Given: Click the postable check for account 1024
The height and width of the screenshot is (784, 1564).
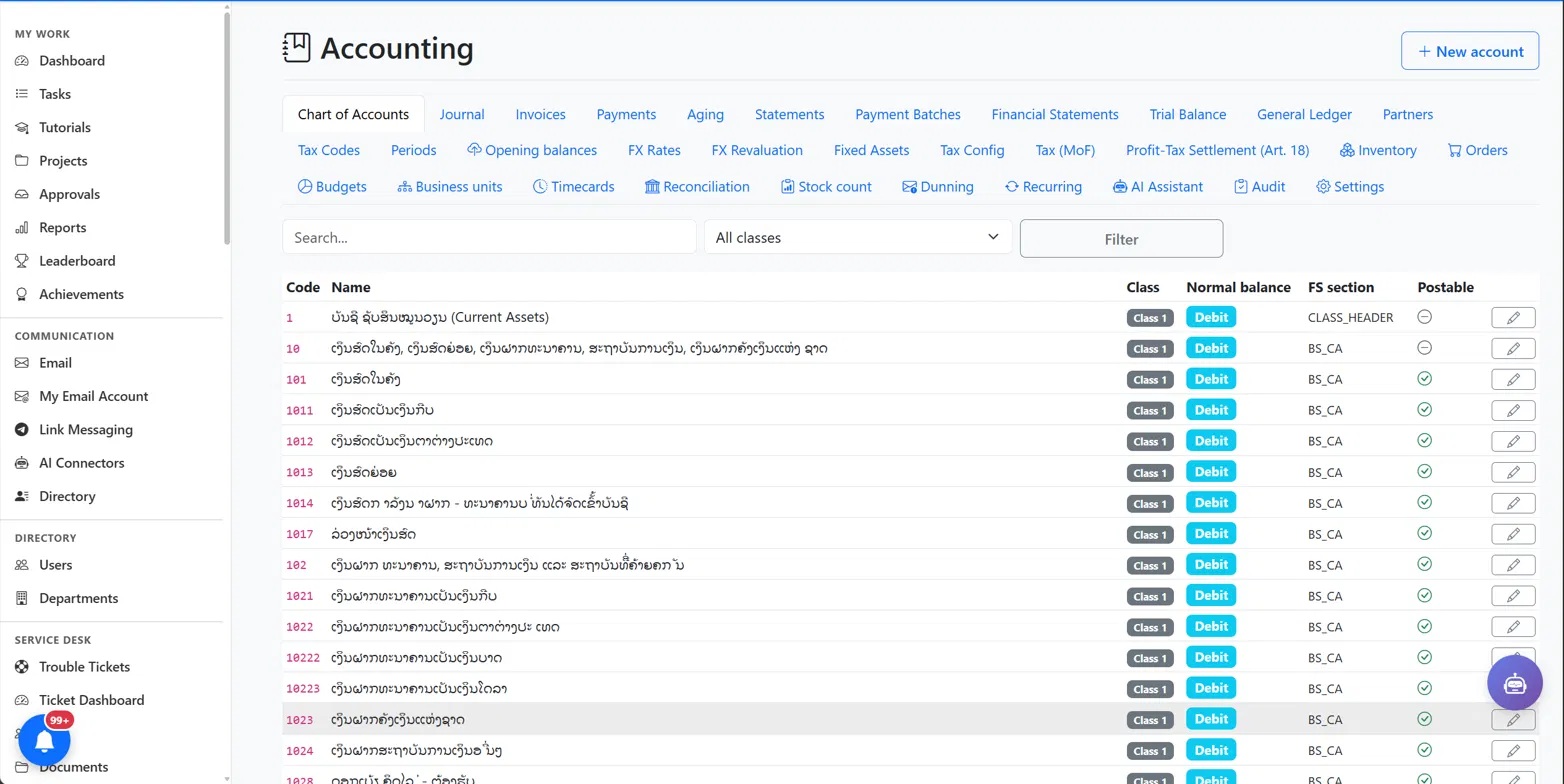Looking at the screenshot, I should coord(1425,751).
